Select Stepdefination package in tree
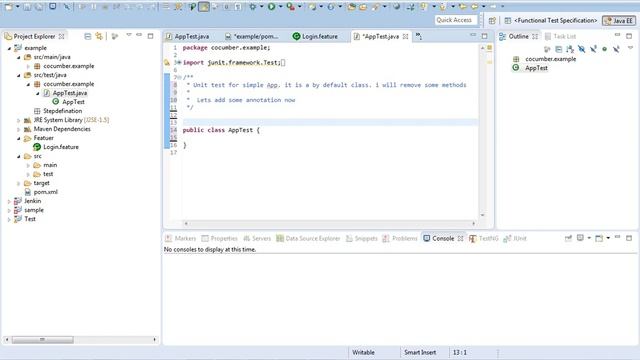640x360 pixels. 62,111
